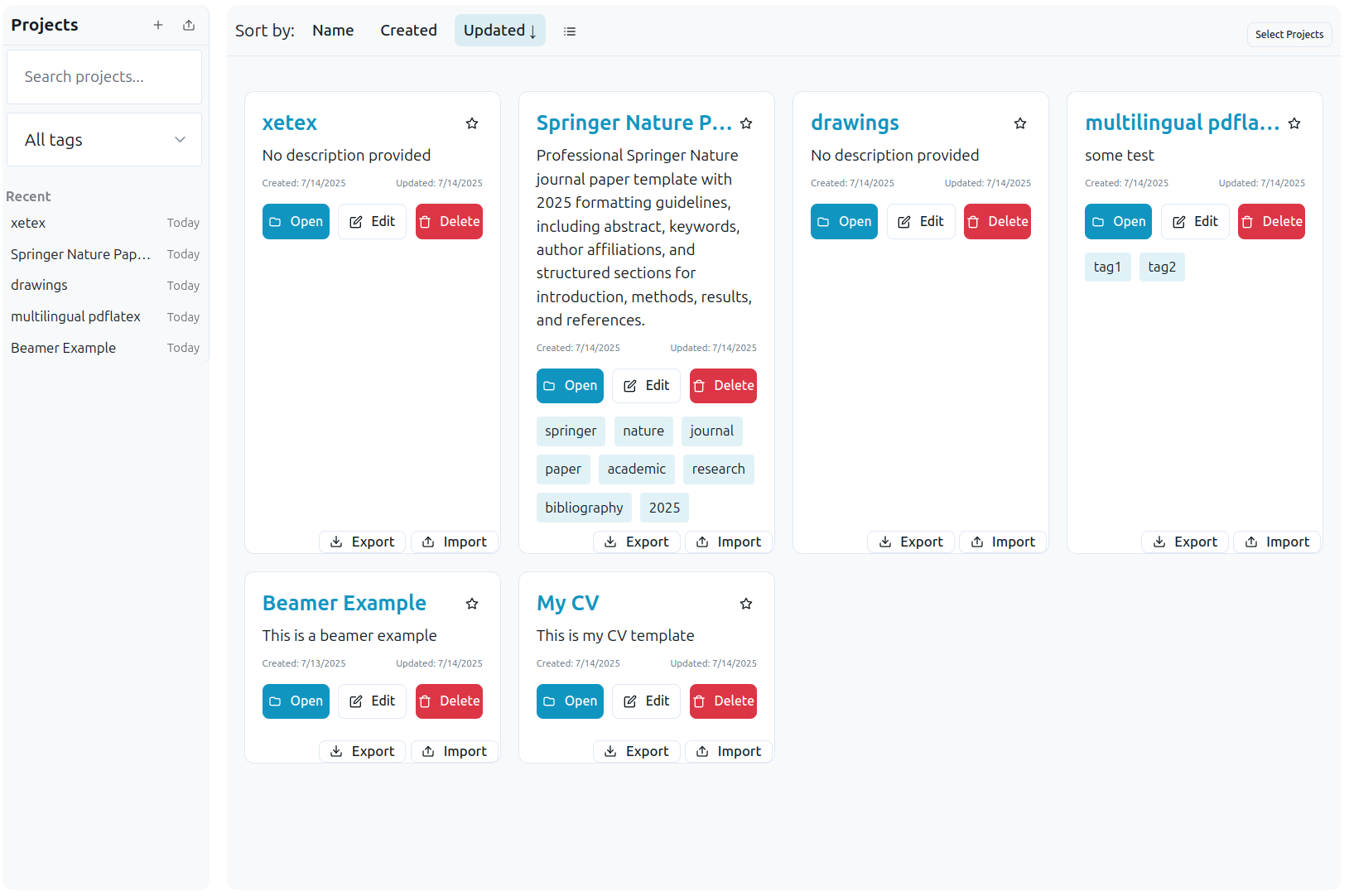
Task: Delete the xetex project
Action: click(449, 222)
